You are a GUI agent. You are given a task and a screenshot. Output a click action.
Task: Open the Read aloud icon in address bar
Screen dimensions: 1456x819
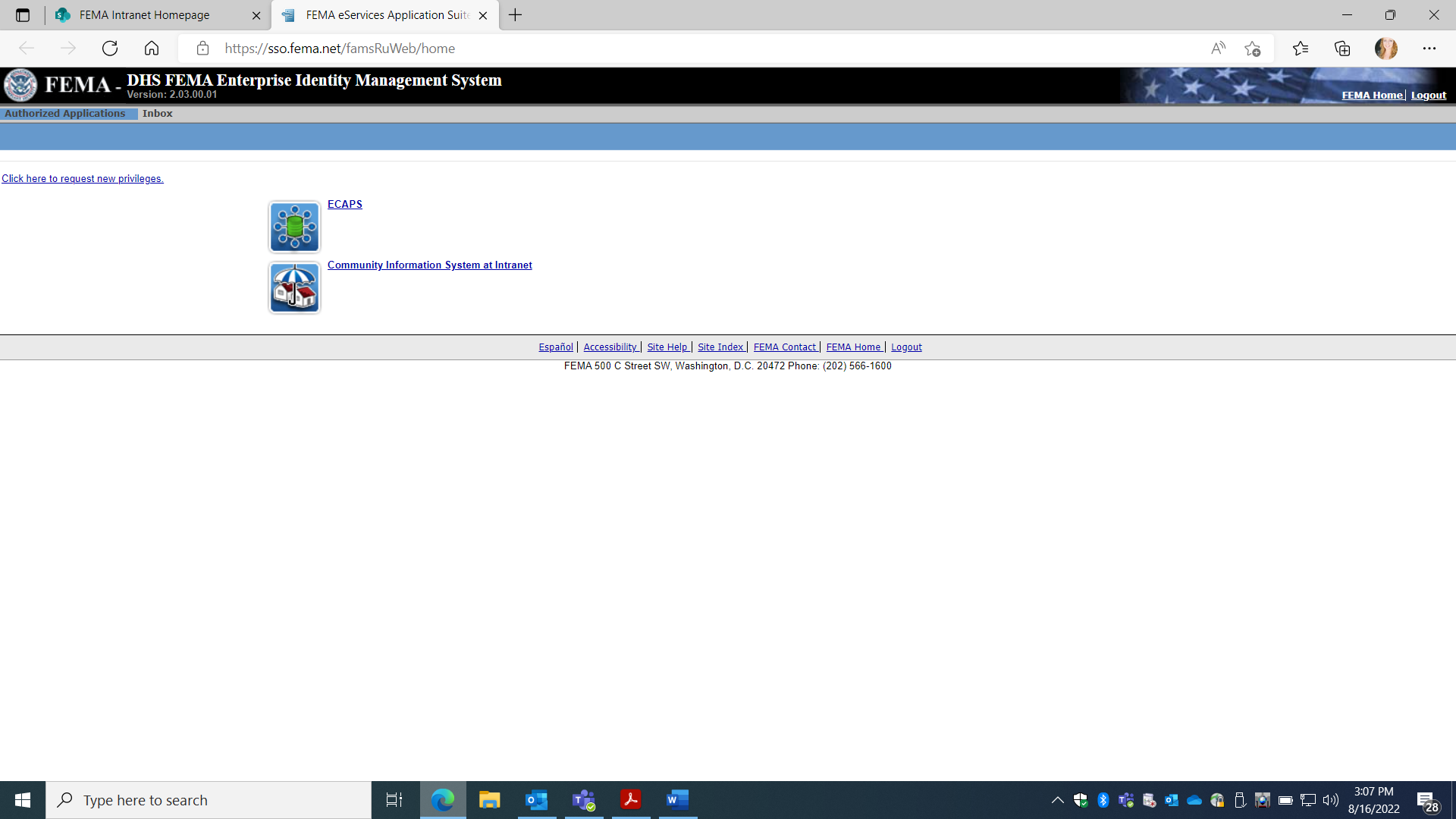pos(1218,49)
